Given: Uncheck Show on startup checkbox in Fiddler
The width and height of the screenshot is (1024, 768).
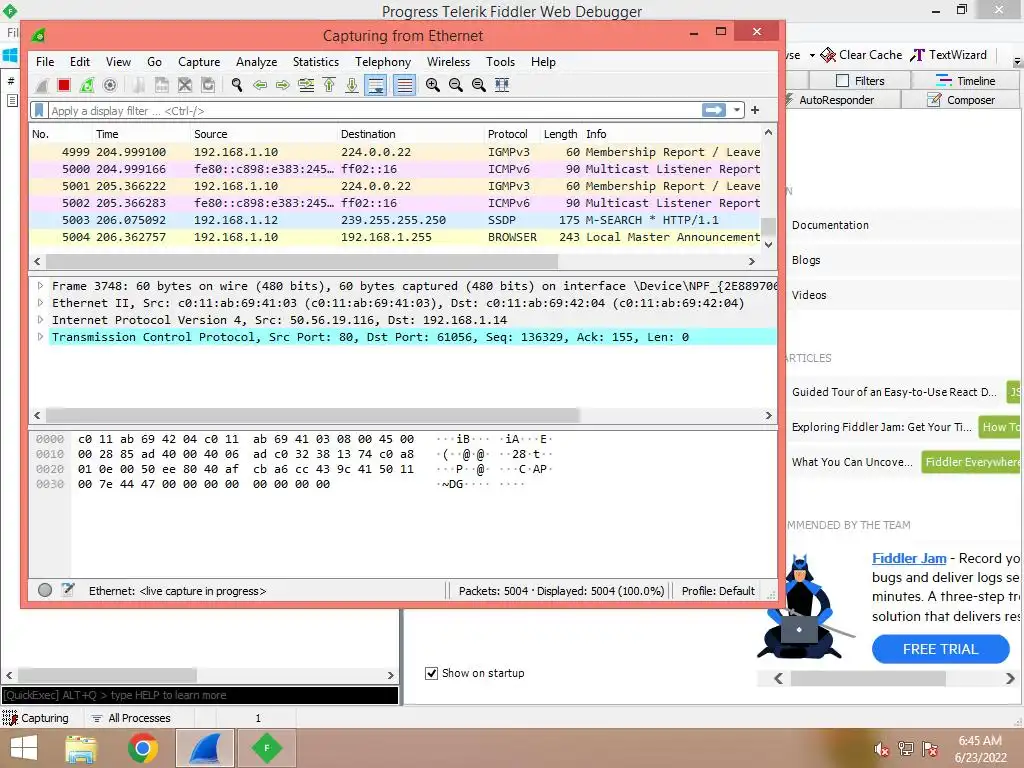Looking at the screenshot, I should tap(431, 673).
